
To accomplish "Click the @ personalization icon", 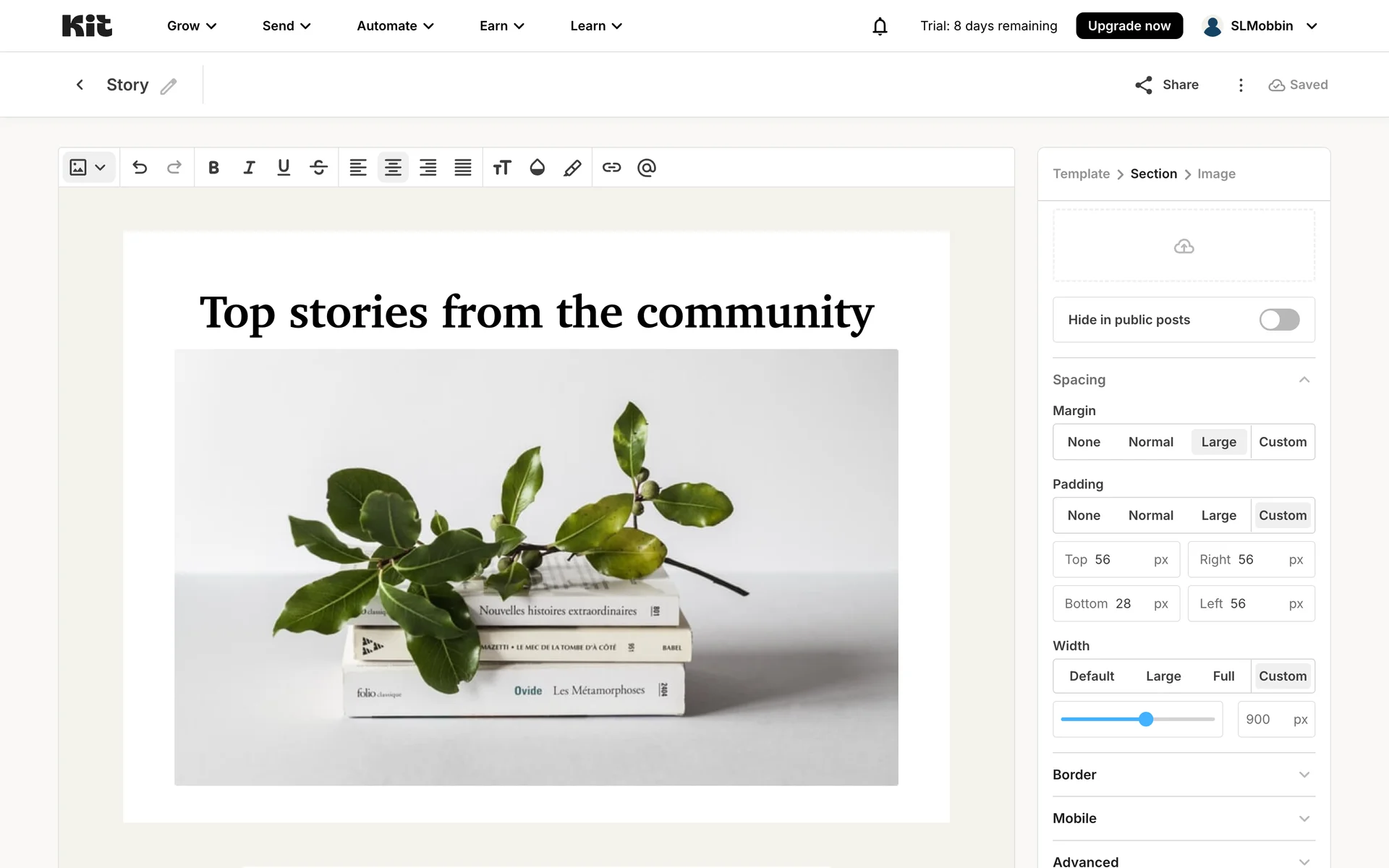I will (647, 168).
